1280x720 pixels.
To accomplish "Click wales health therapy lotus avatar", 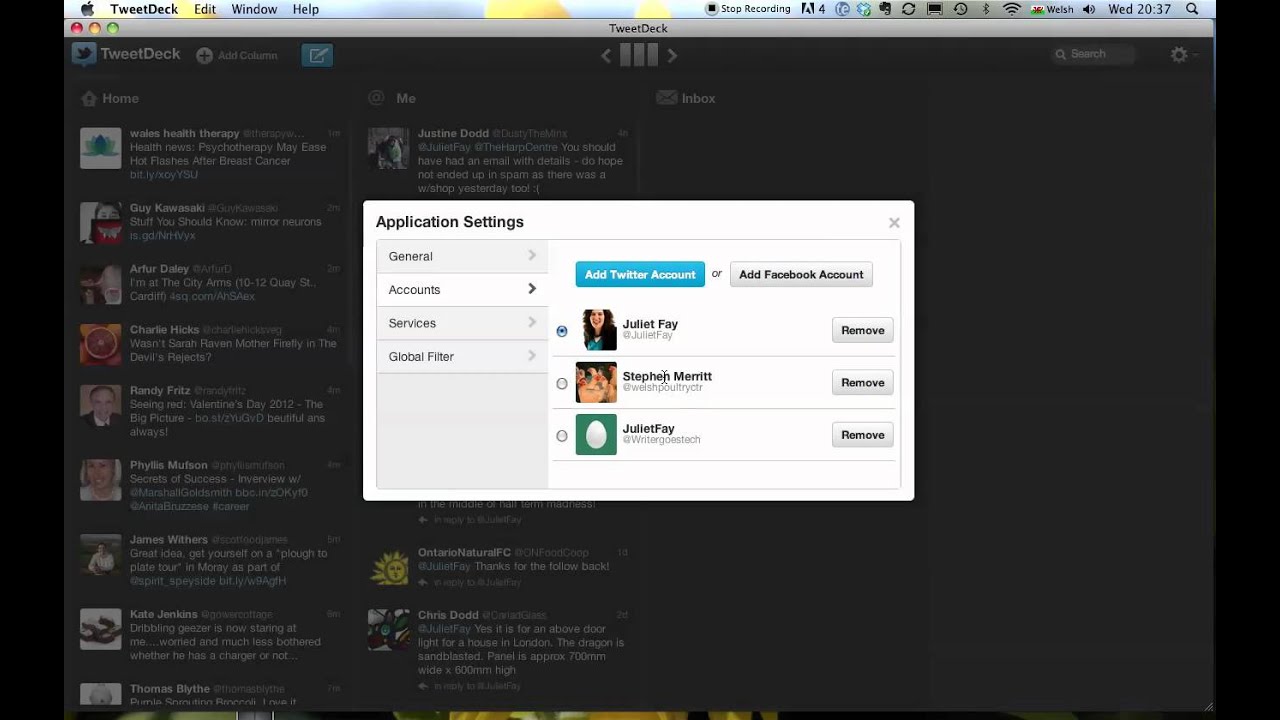I will tap(101, 148).
